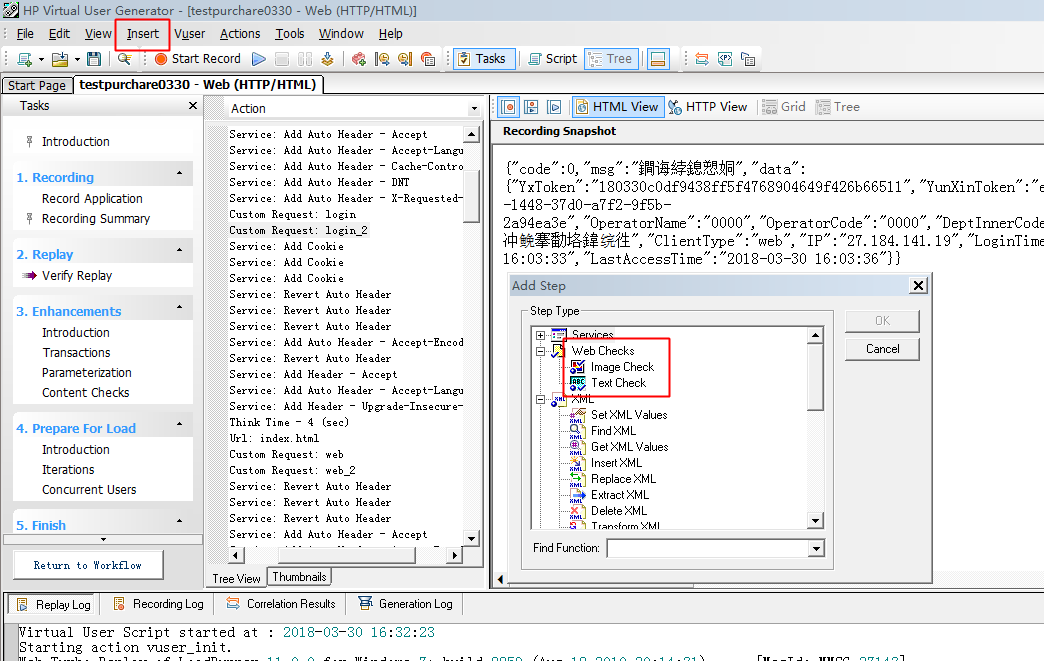Collapse the Replay section in Tasks

coord(179,250)
